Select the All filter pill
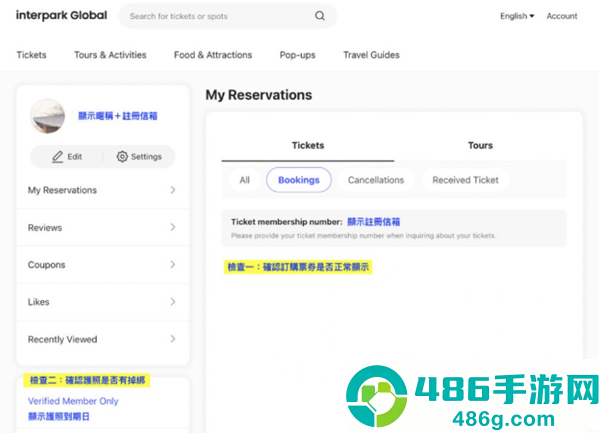This screenshot has height=434, width=600. (245, 180)
